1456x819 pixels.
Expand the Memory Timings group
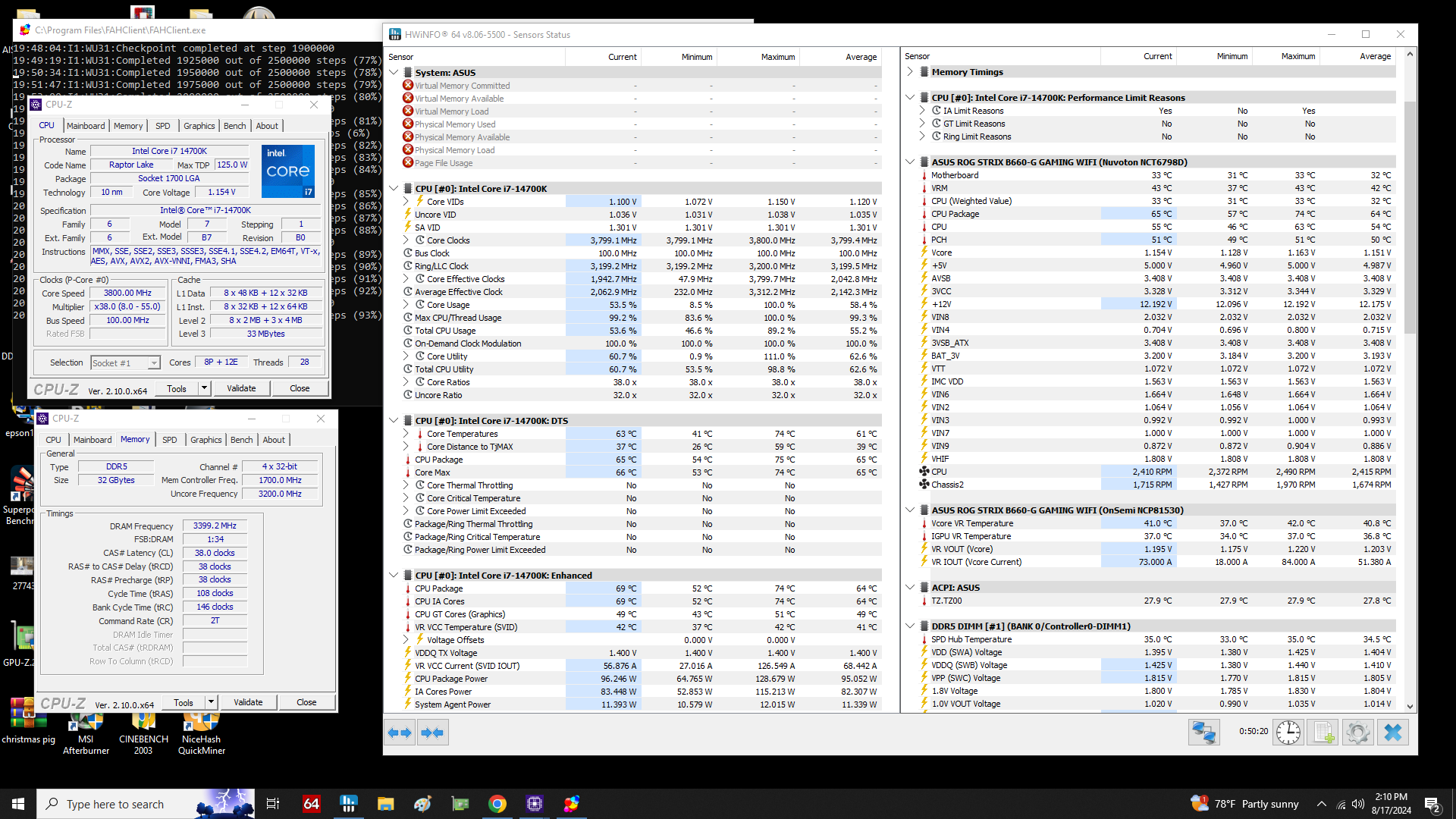[910, 72]
